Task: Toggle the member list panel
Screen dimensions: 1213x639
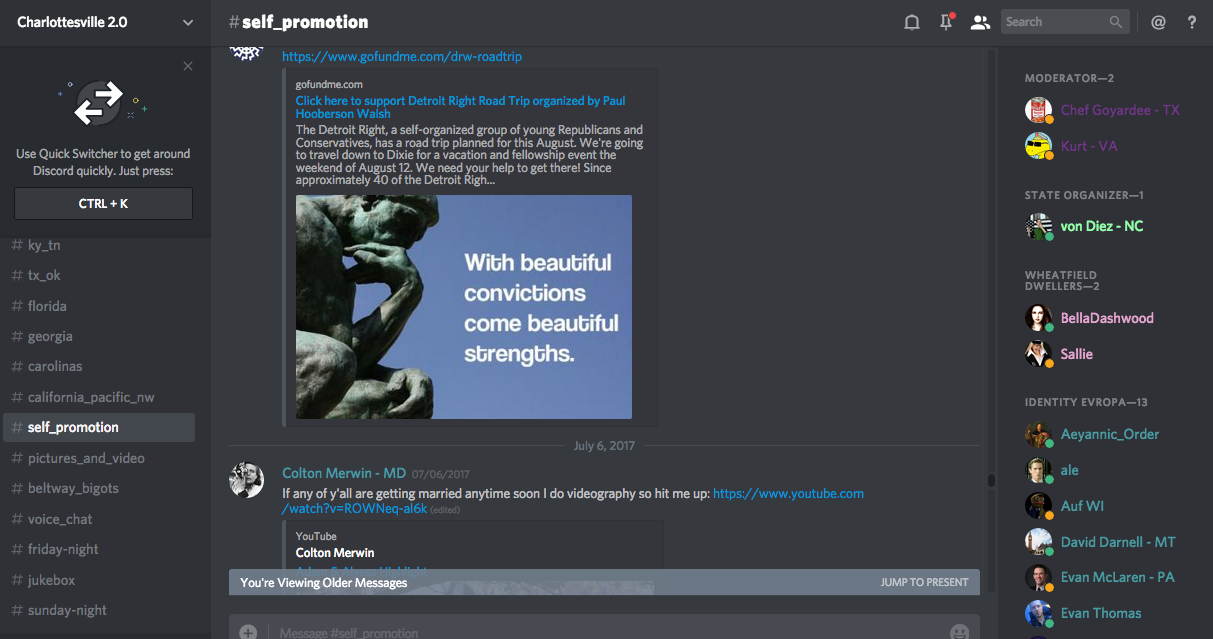Action: point(980,22)
